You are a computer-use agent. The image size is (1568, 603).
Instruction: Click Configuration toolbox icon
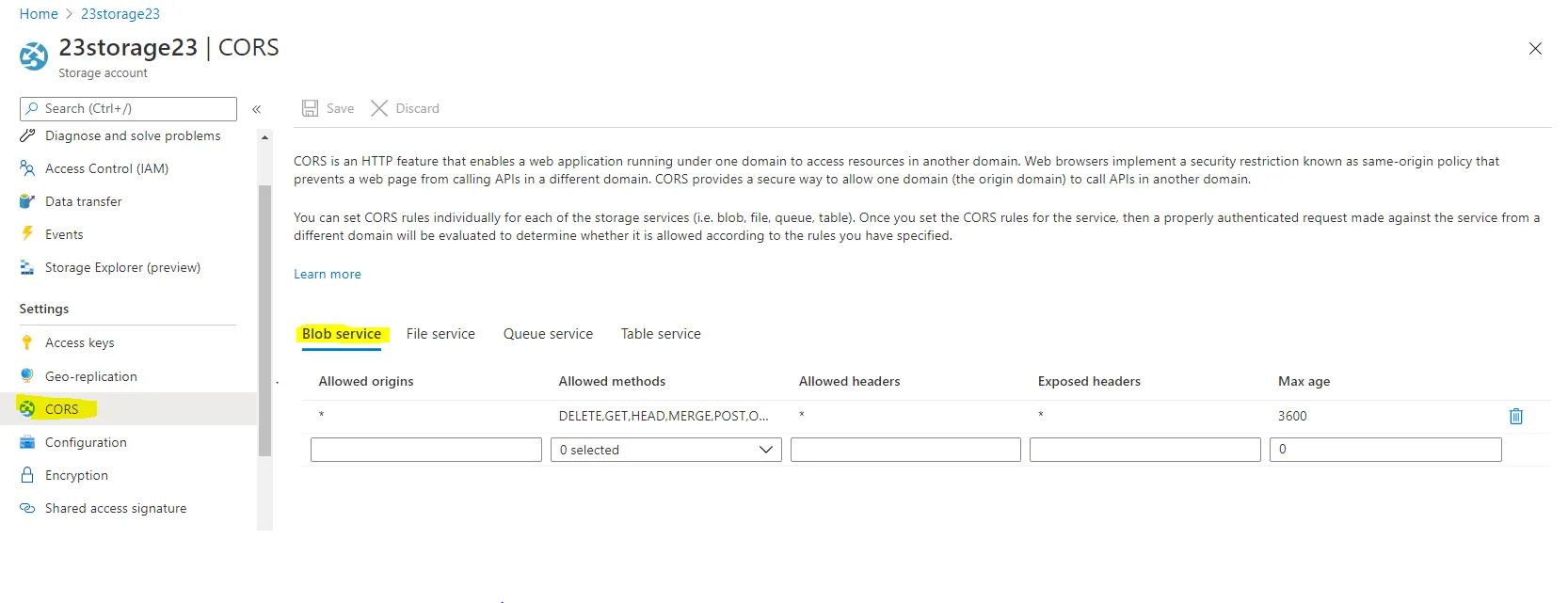point(27,442)
